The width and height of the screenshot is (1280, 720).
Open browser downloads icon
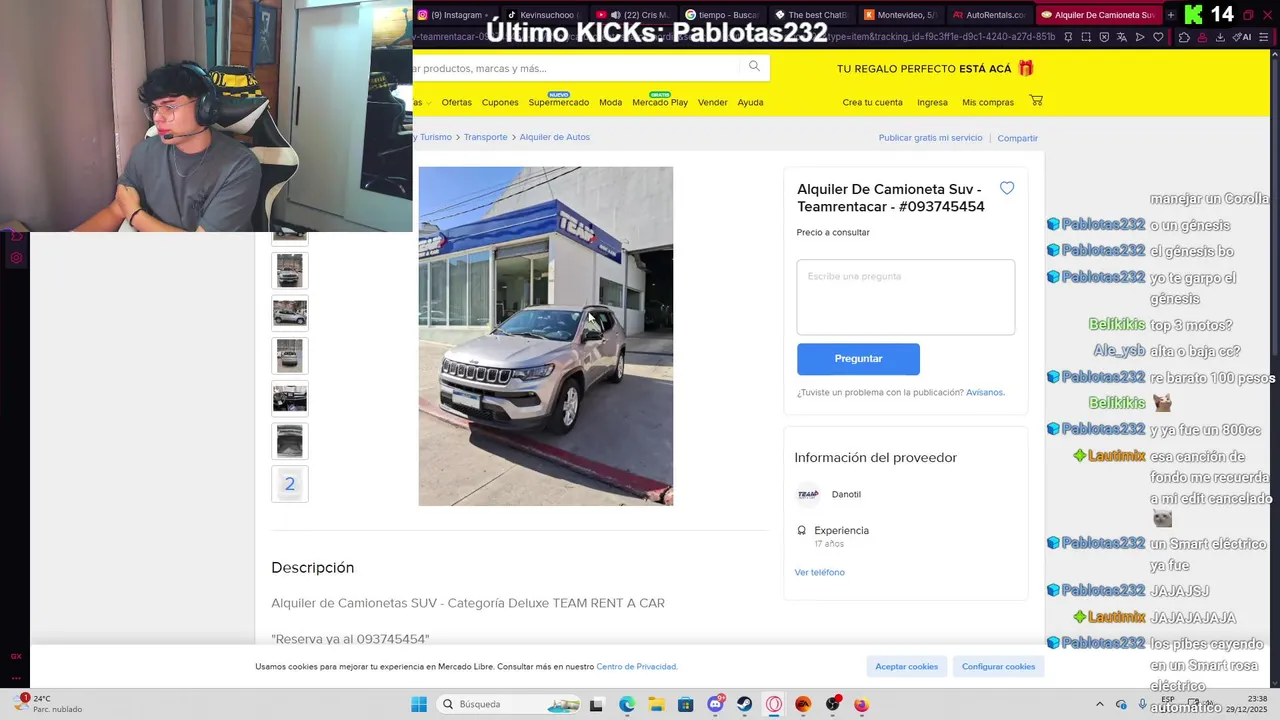tap(1220, 37)
